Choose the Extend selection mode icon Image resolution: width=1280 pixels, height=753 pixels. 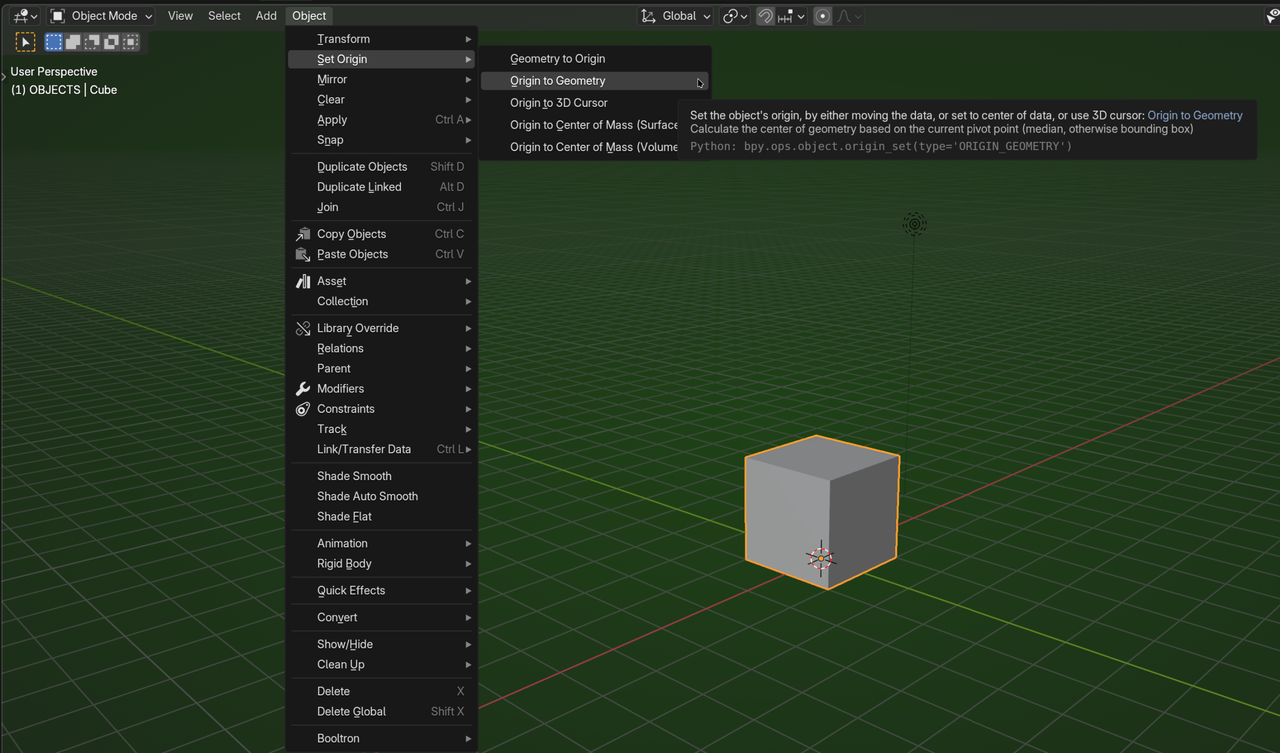[73, 42]
